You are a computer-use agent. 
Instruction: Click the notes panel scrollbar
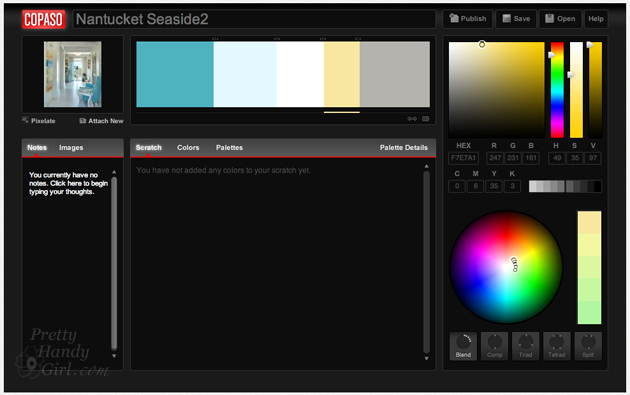[x=114, y=263]
